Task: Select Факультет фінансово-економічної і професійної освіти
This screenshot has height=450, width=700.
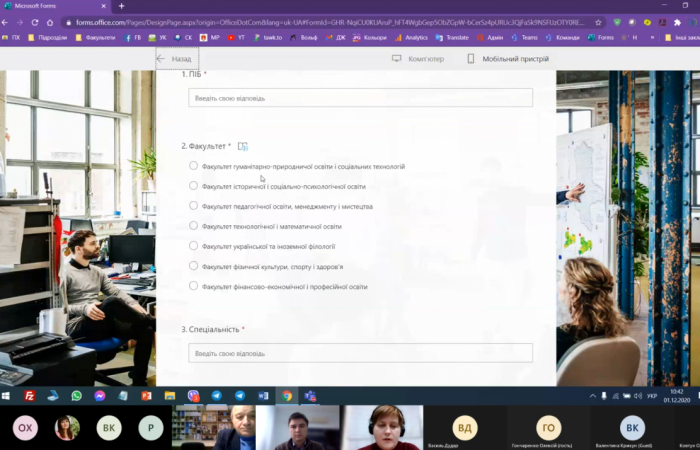Action: [193, 286]
